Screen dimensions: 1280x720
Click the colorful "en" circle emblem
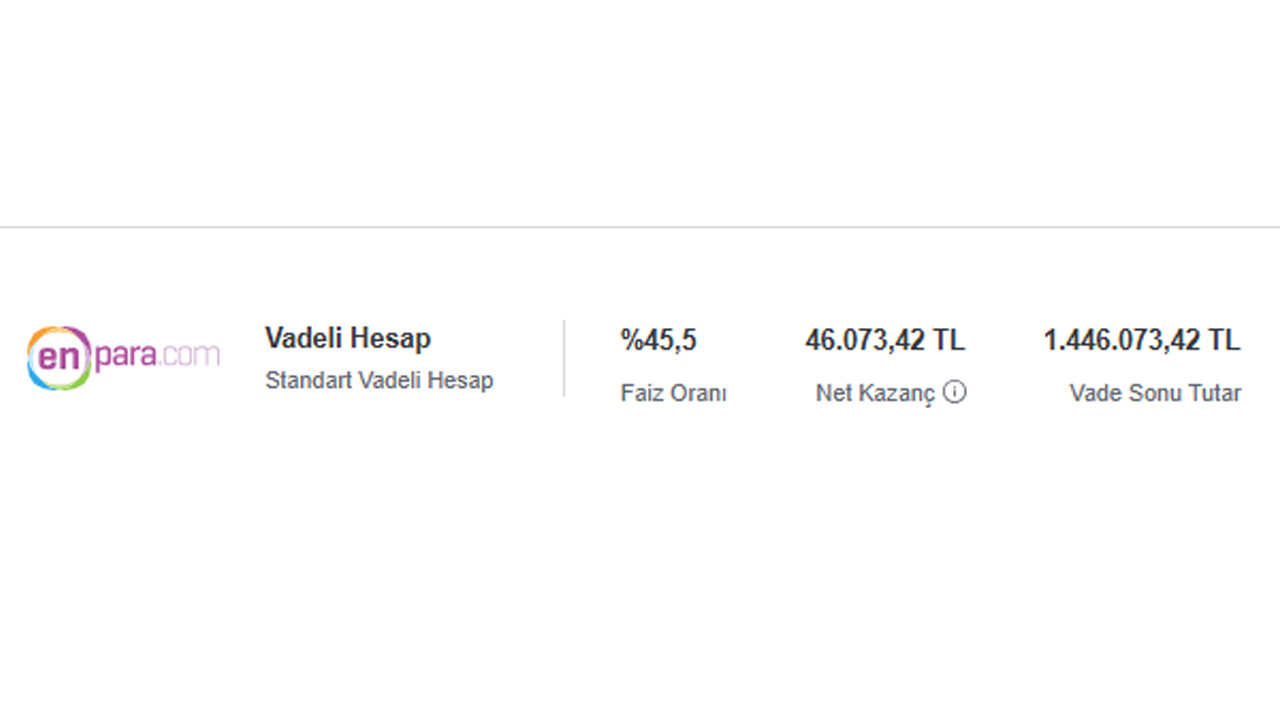pyautogui.click(x=59, y=357)
